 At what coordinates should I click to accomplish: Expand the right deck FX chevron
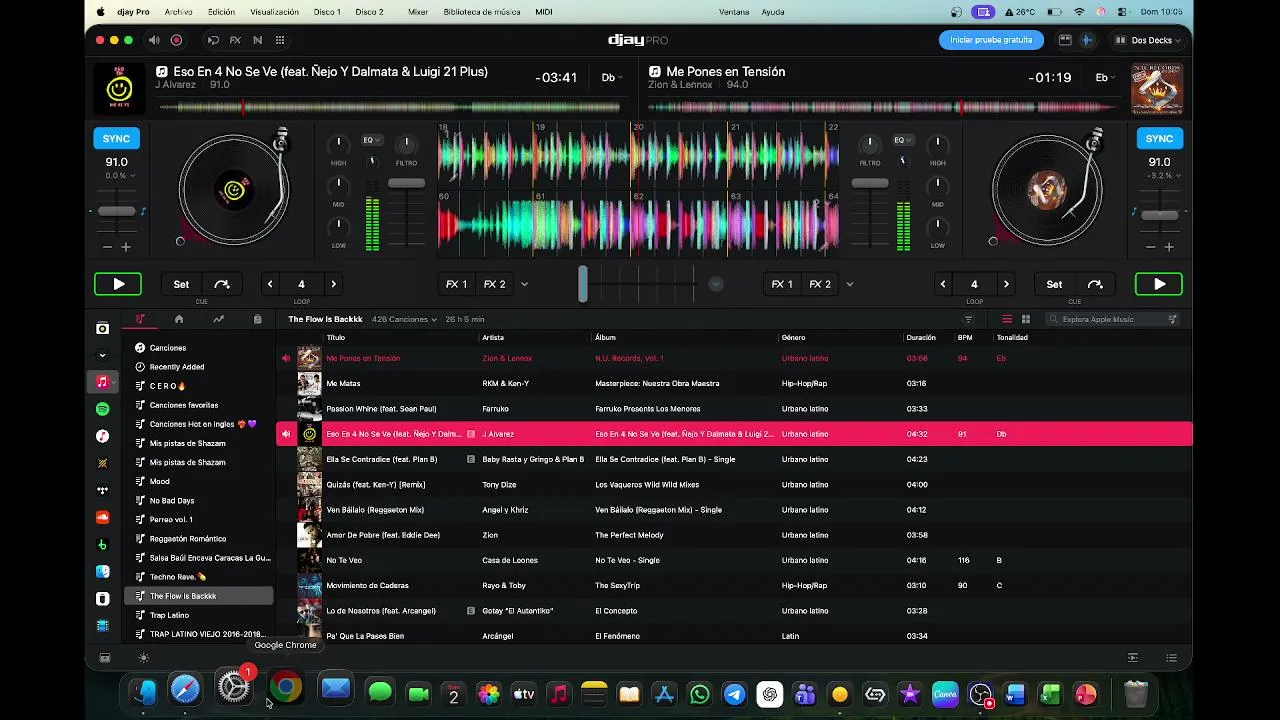click(850, 284)
